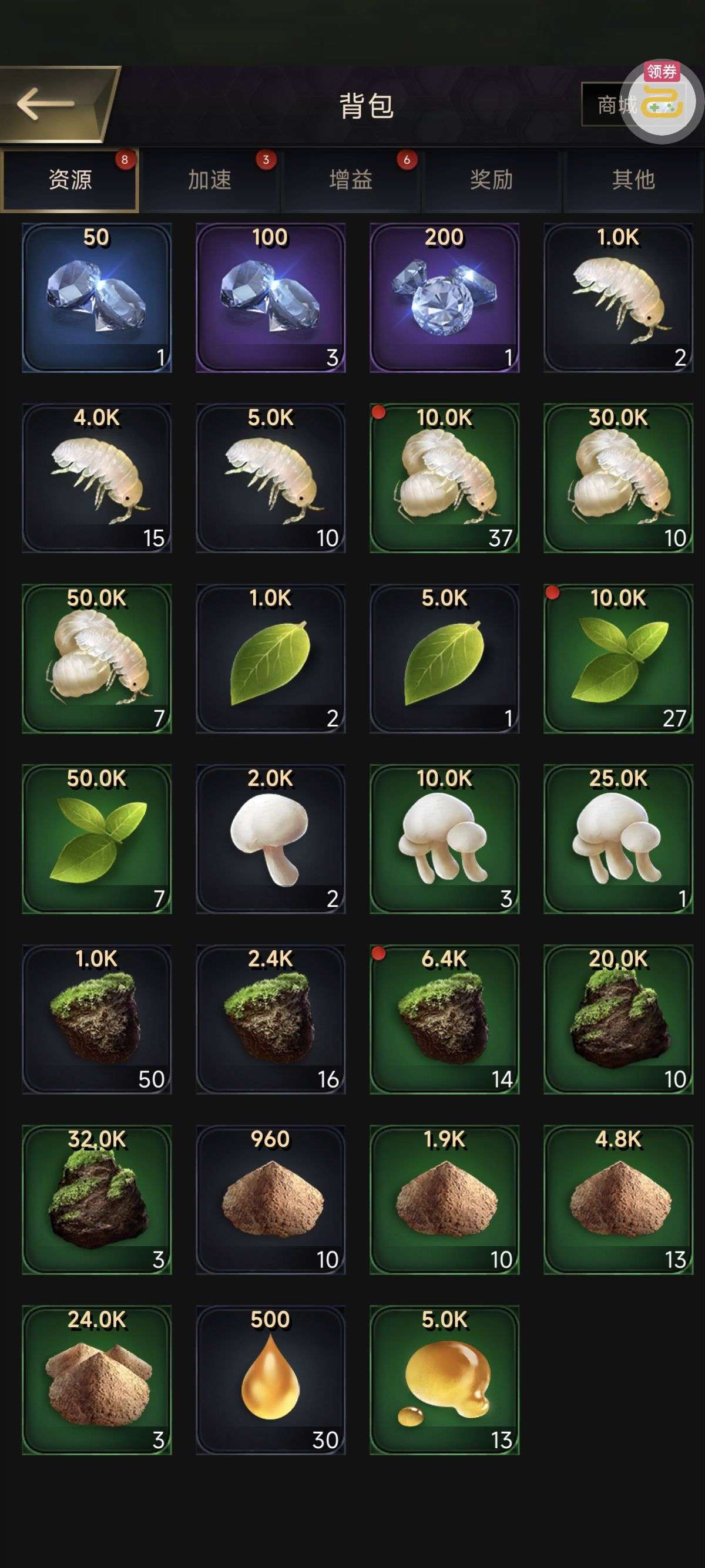705x1568 pixels.
Task: Choose the 30.0K bug resource item
Action: [x=618, y=478]
